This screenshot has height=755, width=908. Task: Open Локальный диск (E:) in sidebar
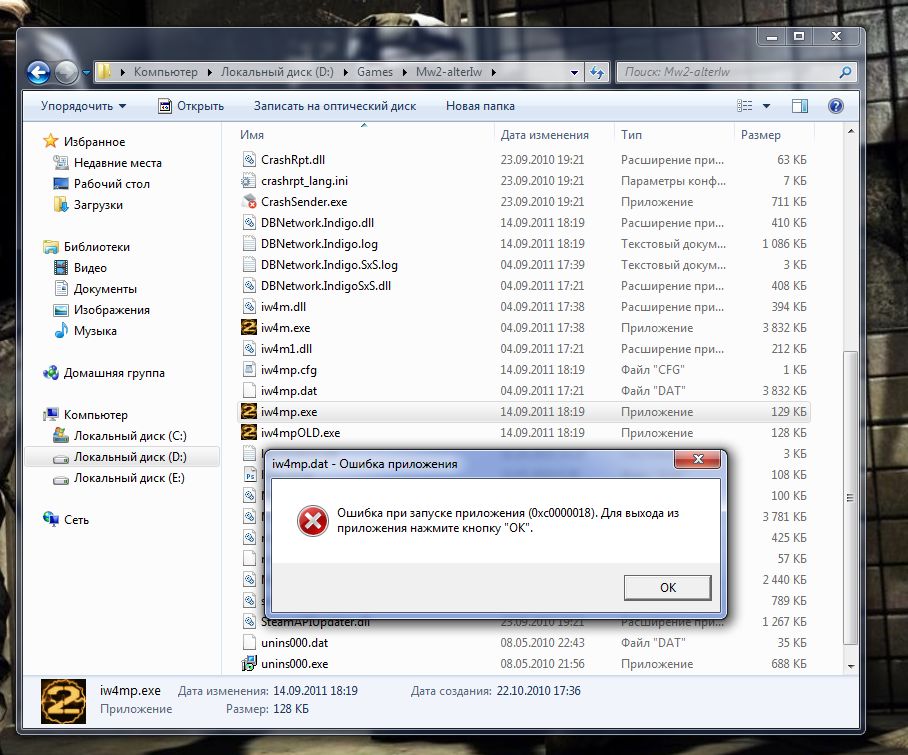point(129,478)
